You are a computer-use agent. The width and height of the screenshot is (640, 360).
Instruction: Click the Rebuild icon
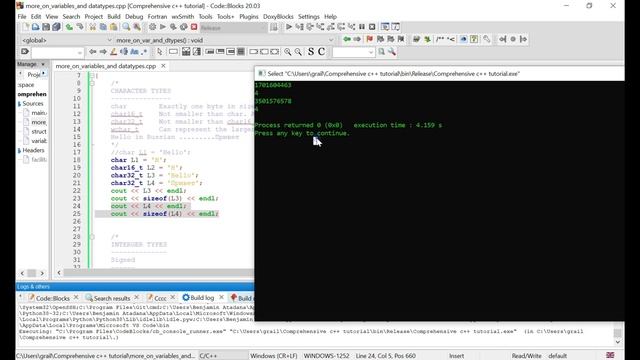[184, 27]
